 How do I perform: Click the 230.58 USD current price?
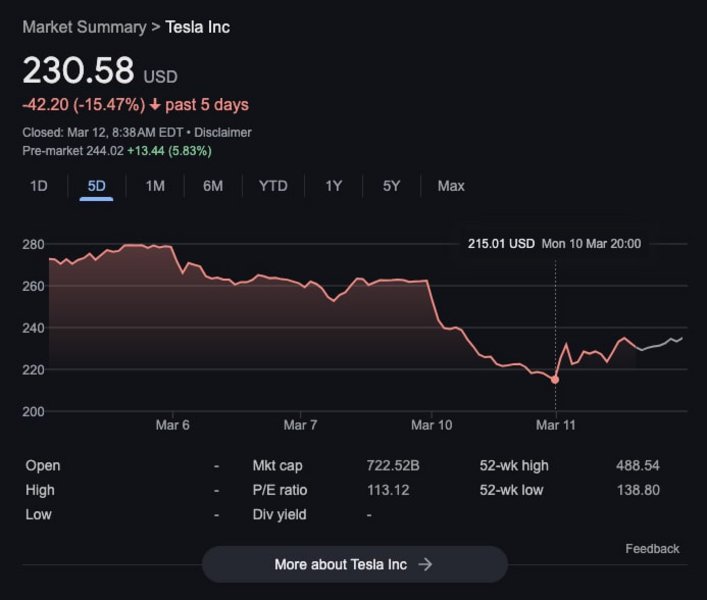click(x=78, y=71)
